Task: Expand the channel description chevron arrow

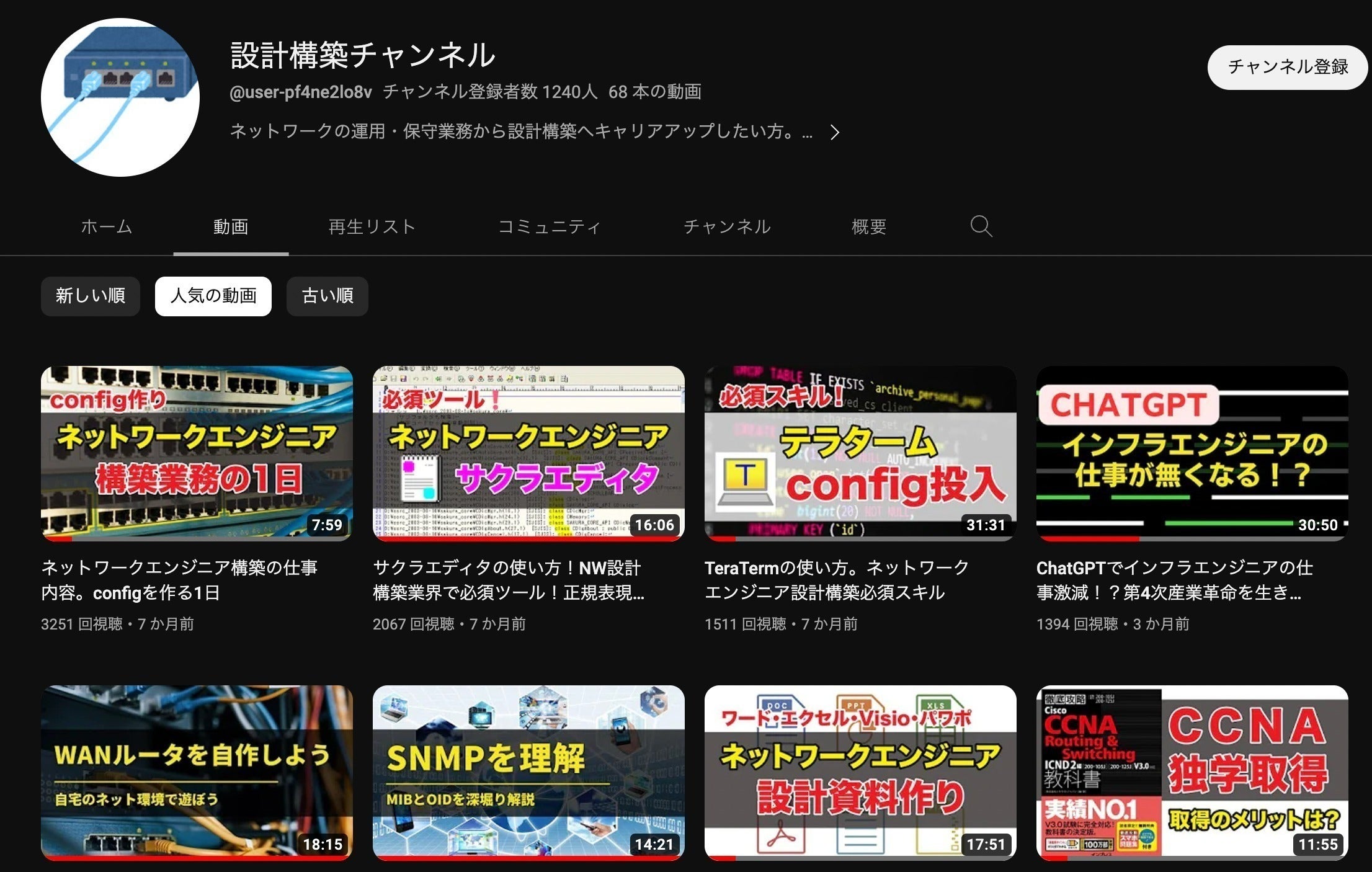Action: [x=835, y=132]
